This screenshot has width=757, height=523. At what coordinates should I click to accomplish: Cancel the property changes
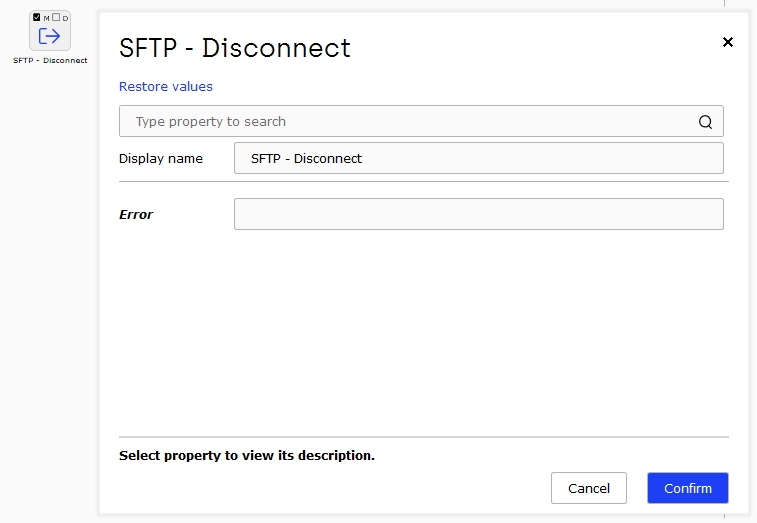pyautogui.click(x=589, y=488)
